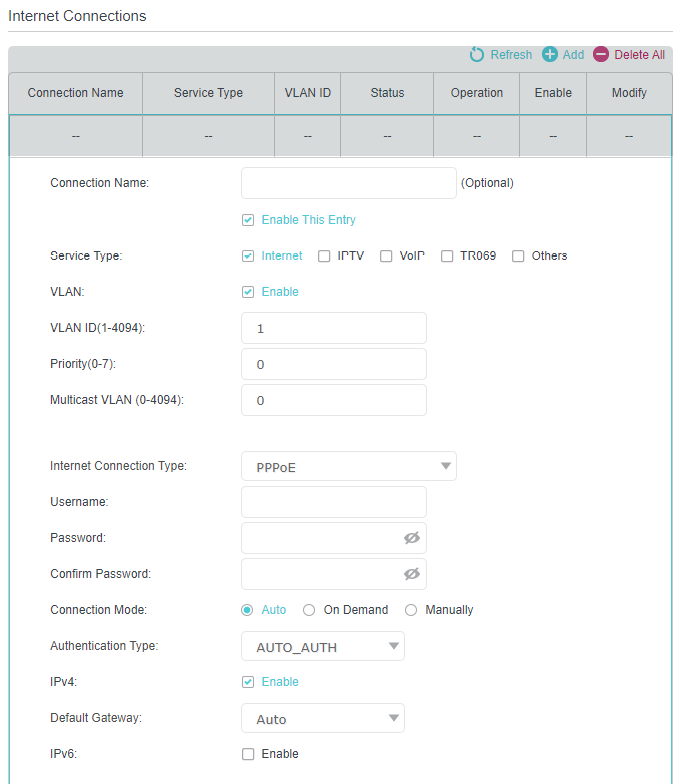Open the Default Gateway dropdown
This screenshot has width=681, height=784.
point(323,718)
